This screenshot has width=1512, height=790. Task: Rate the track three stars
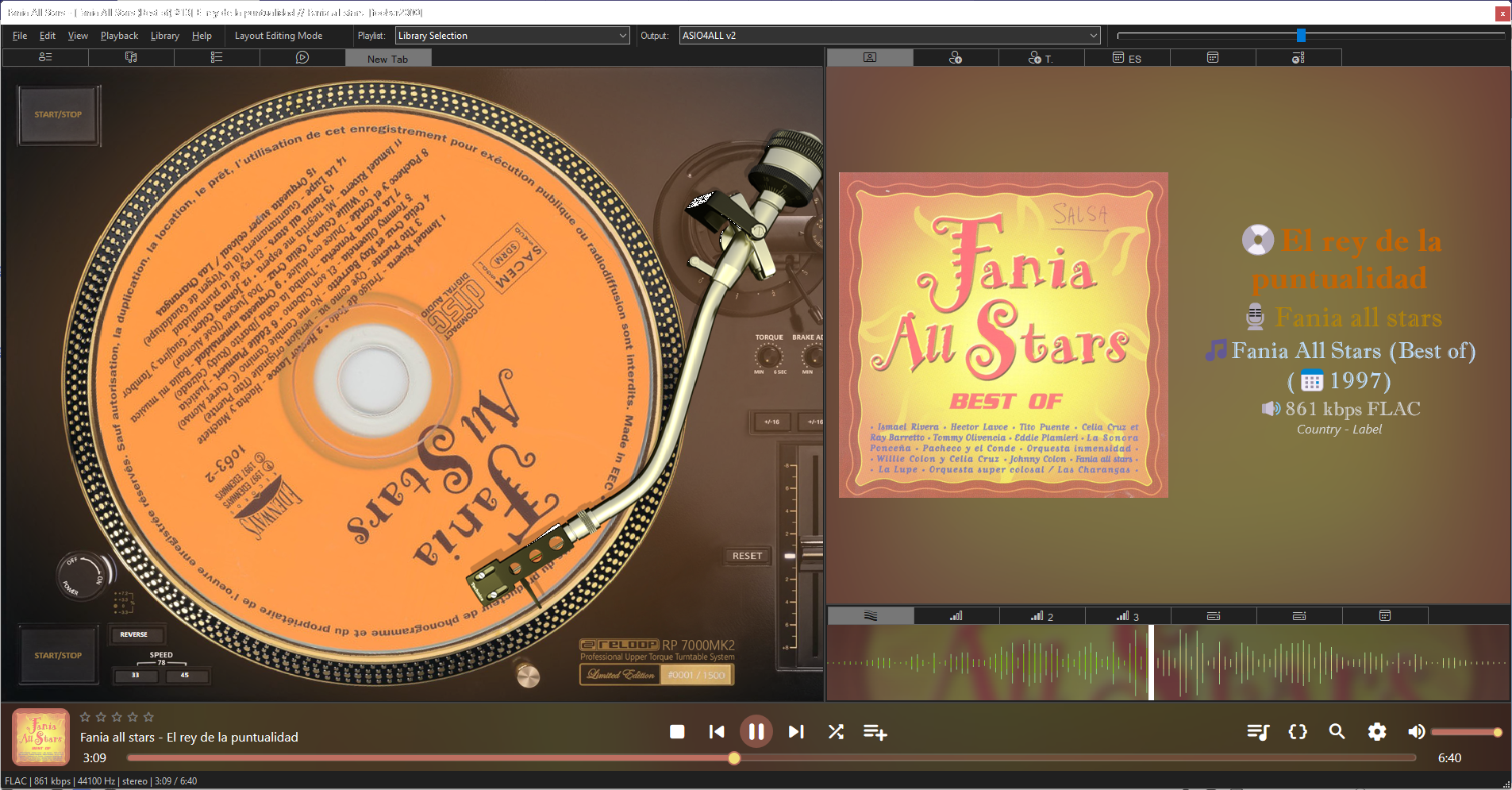tap(117, 716)
